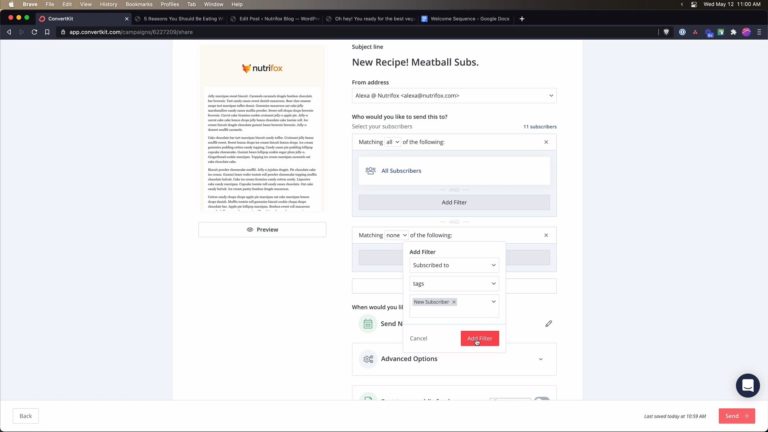Click the red Send button
Viewport: 768px width, 432px height.
tap(737, 416)
